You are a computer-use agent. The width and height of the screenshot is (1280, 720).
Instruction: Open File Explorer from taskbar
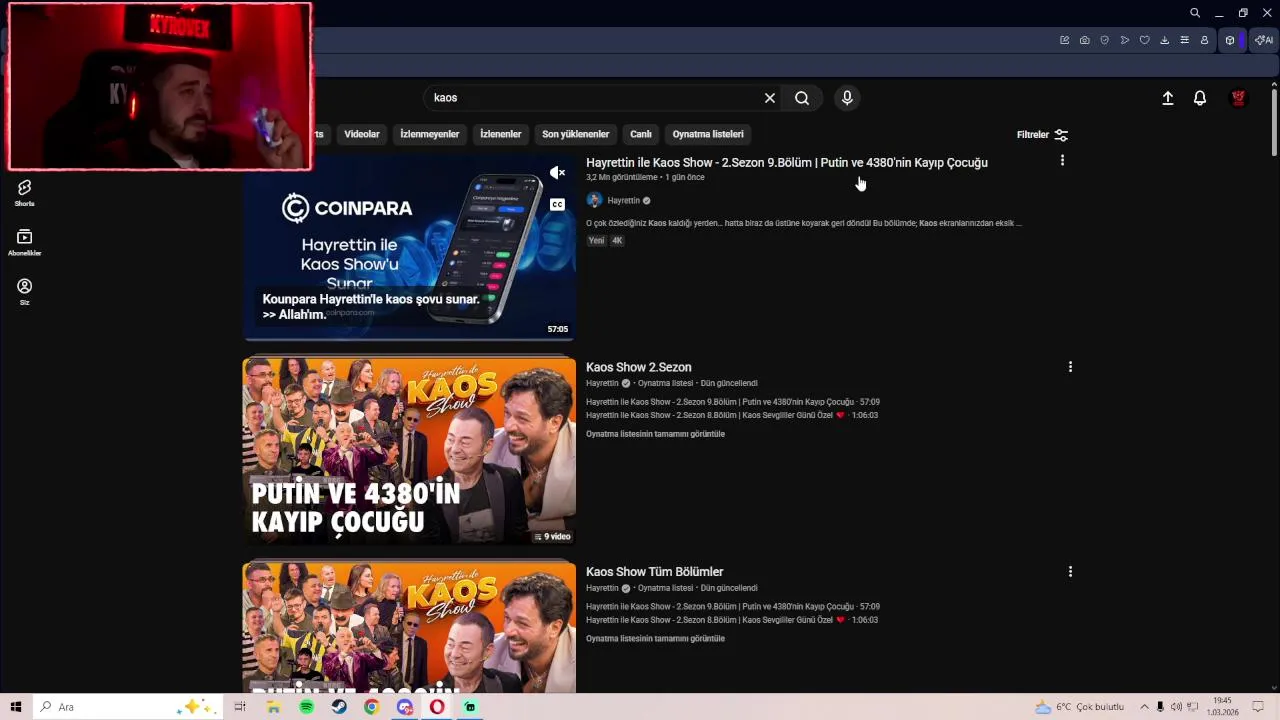click(273, 707)
